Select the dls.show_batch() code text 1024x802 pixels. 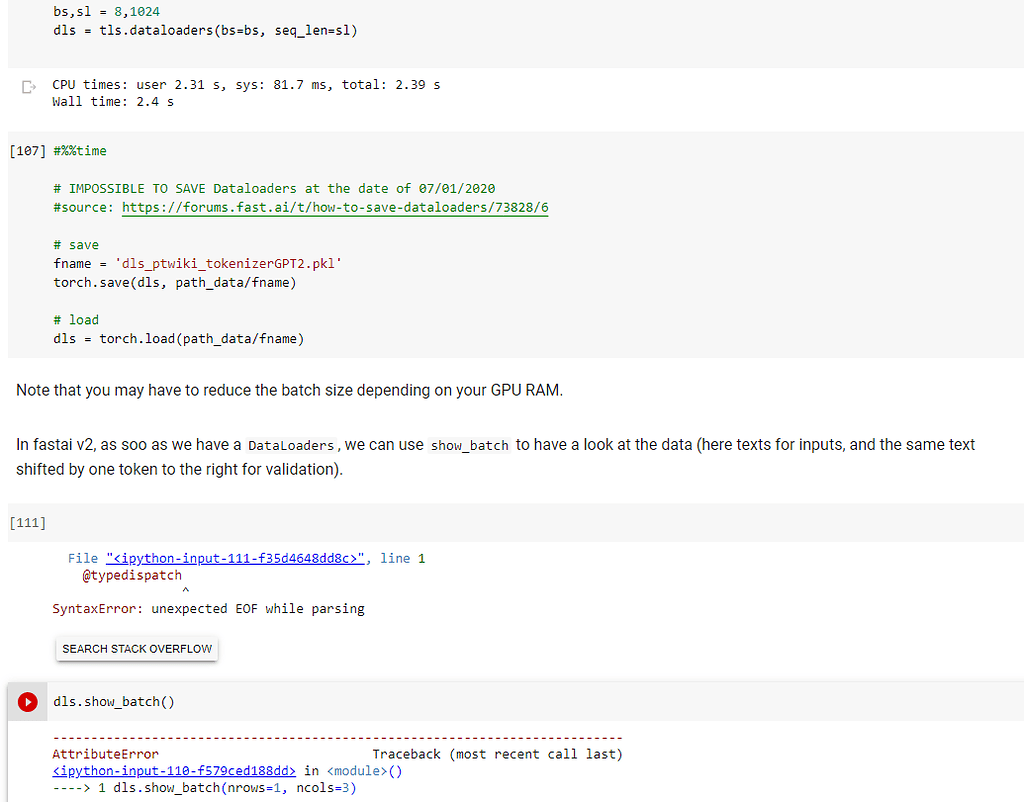point(113,701)
